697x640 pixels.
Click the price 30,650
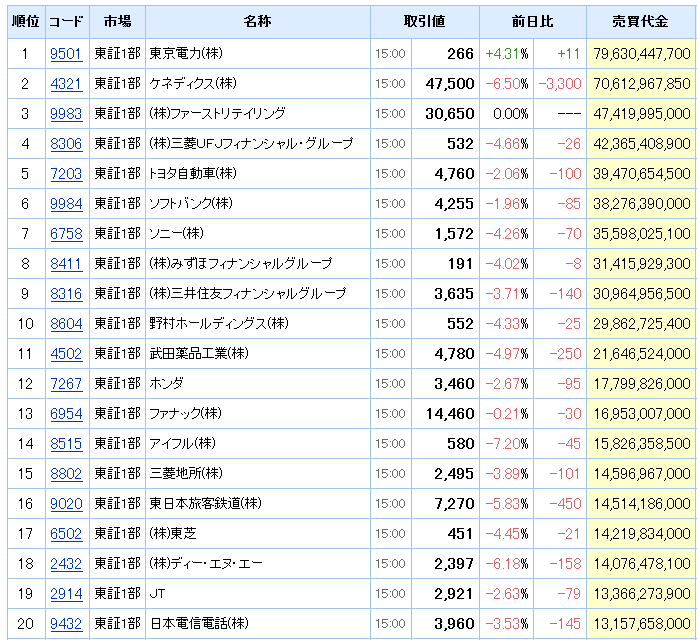click(450, 114)
